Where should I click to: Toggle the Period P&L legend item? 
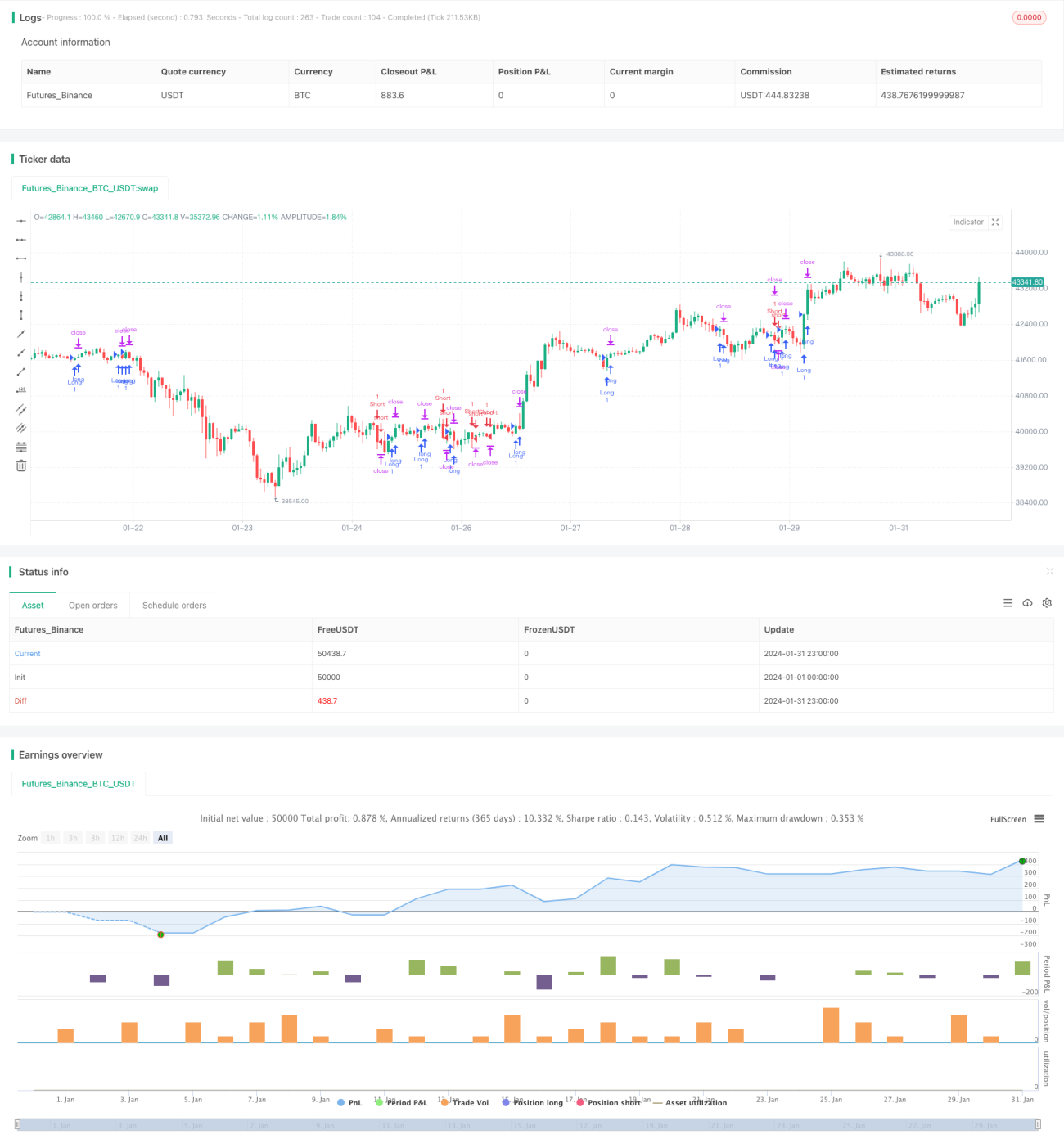click(401, 1103)
